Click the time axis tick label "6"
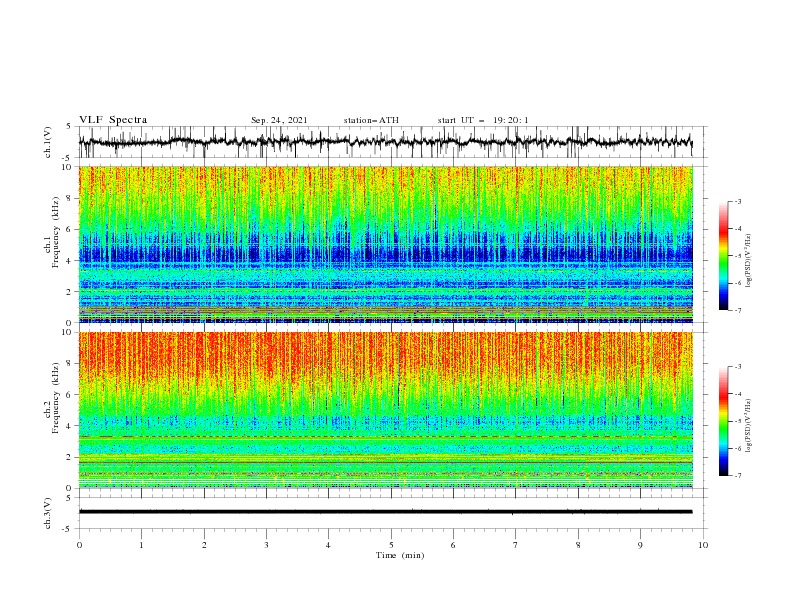Viewport: 792px width, 612px height. point(453,545)
